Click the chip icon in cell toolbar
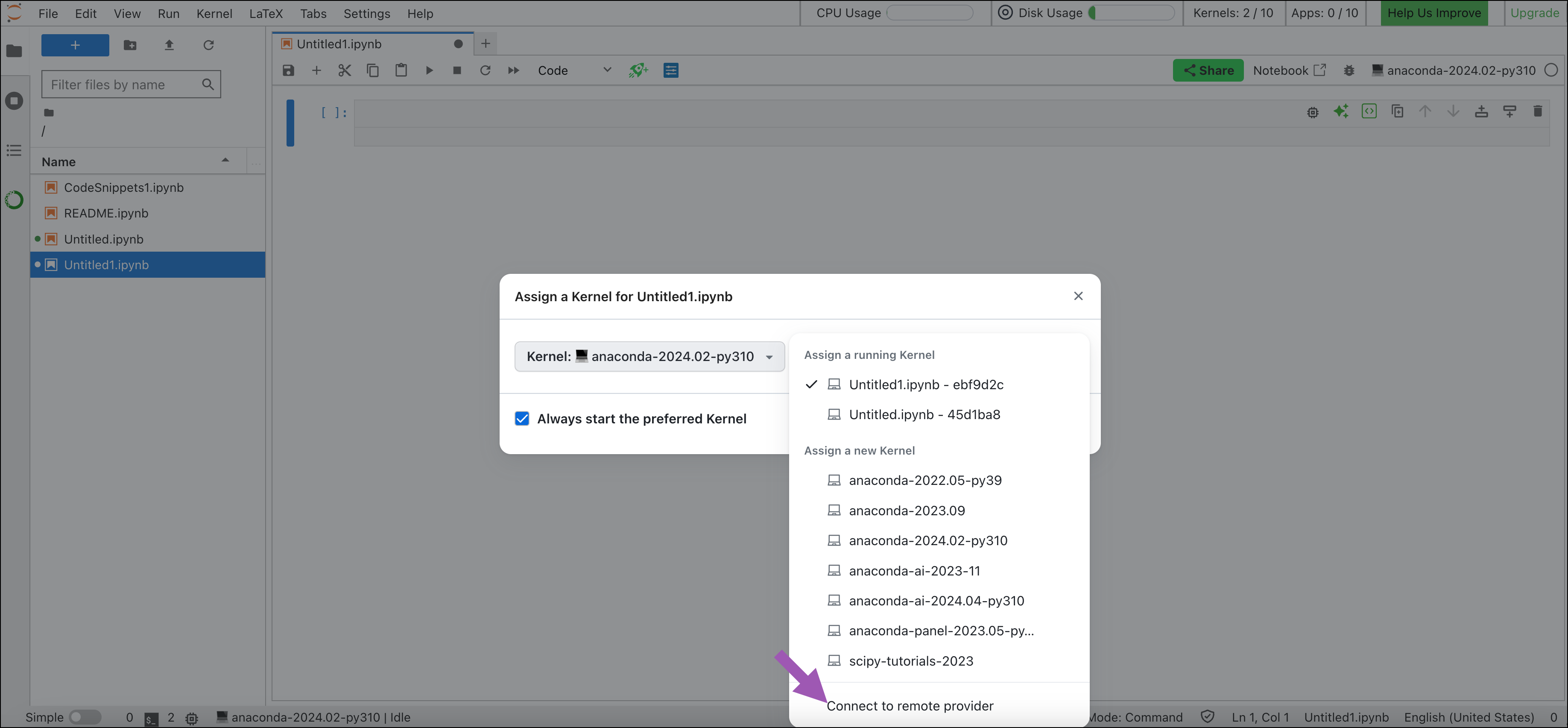This screenshot has height=728, width=1568. coord(1313,112)
